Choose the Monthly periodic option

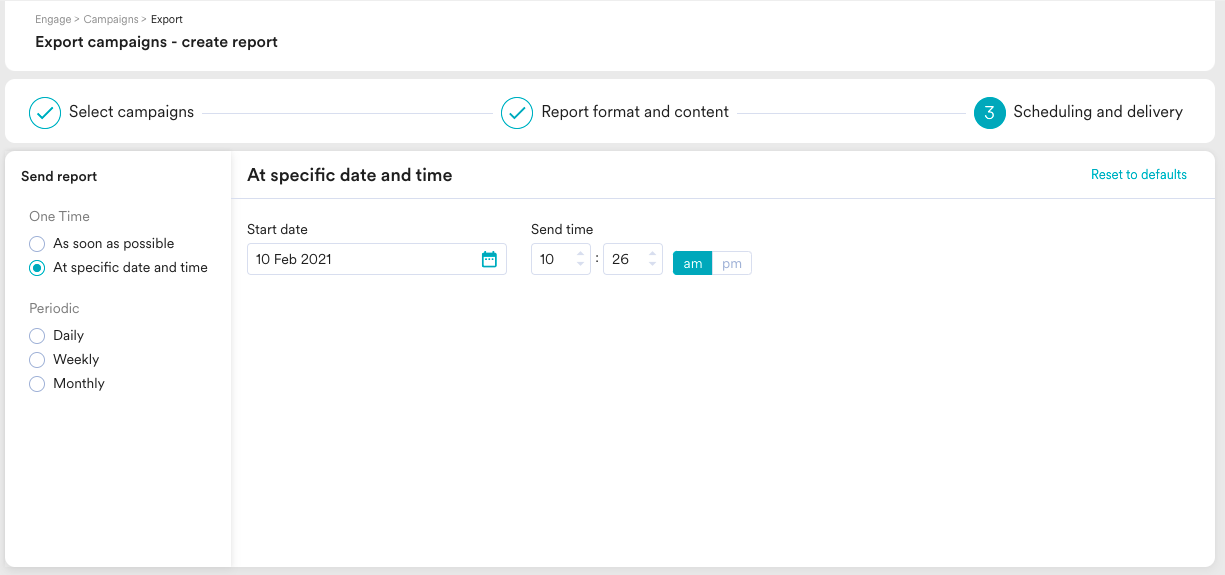tap(37, 384)
